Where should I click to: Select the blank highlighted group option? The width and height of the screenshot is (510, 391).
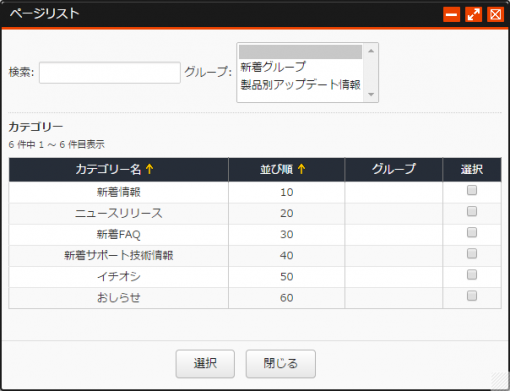click(x=300, y=52)
